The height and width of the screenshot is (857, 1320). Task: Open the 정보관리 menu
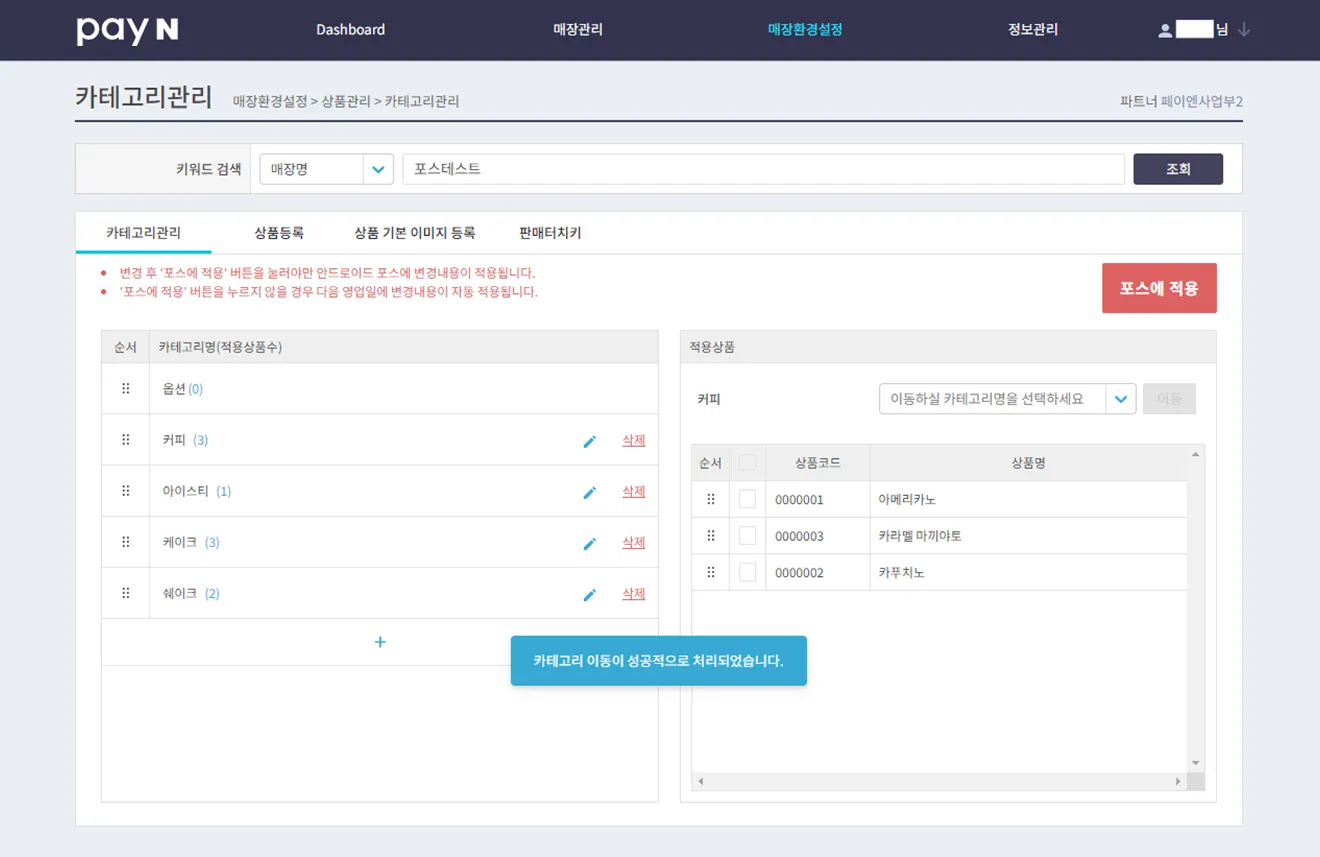[1033, 30]
